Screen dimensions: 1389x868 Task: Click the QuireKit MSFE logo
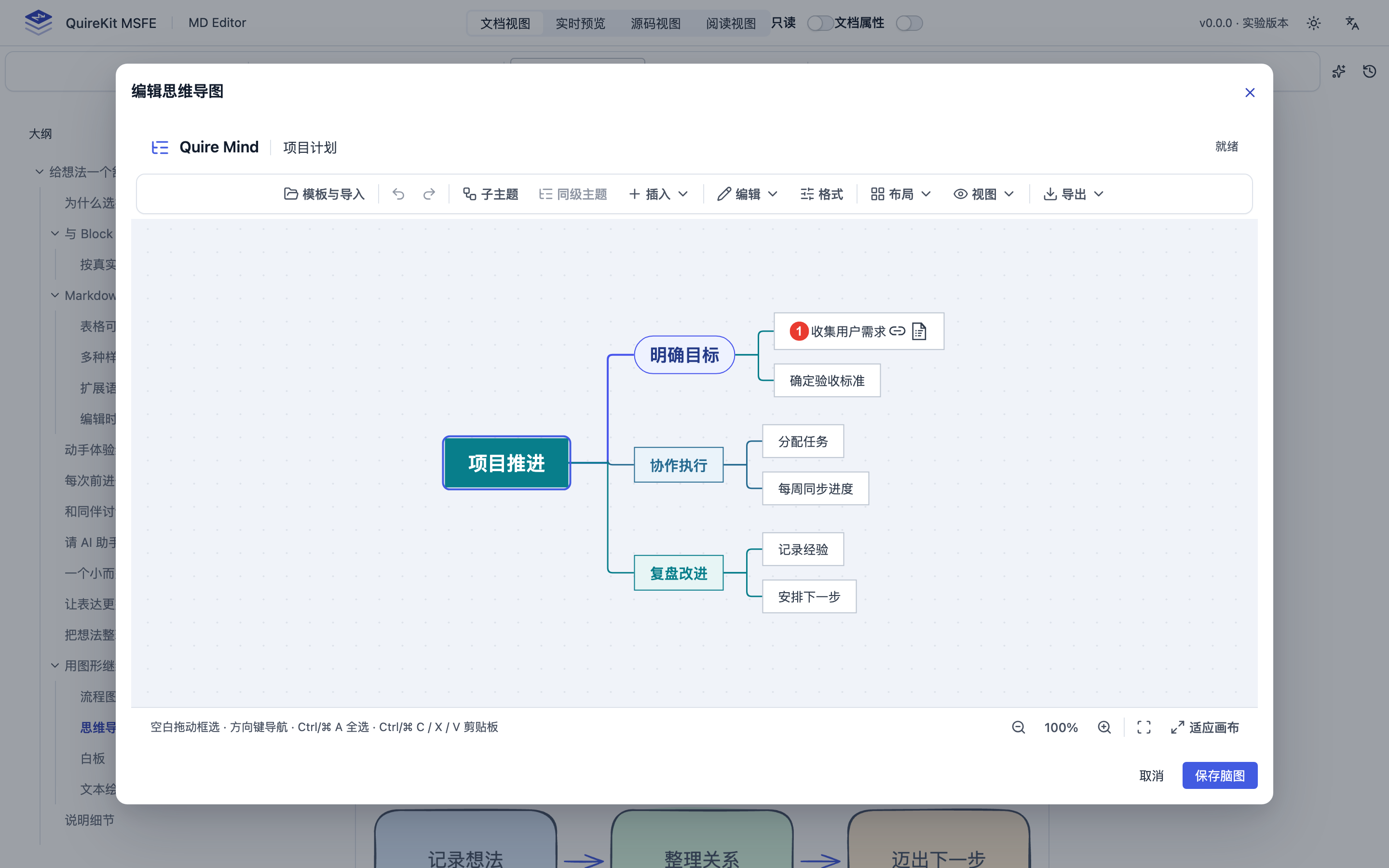click(x=39, y=23)
